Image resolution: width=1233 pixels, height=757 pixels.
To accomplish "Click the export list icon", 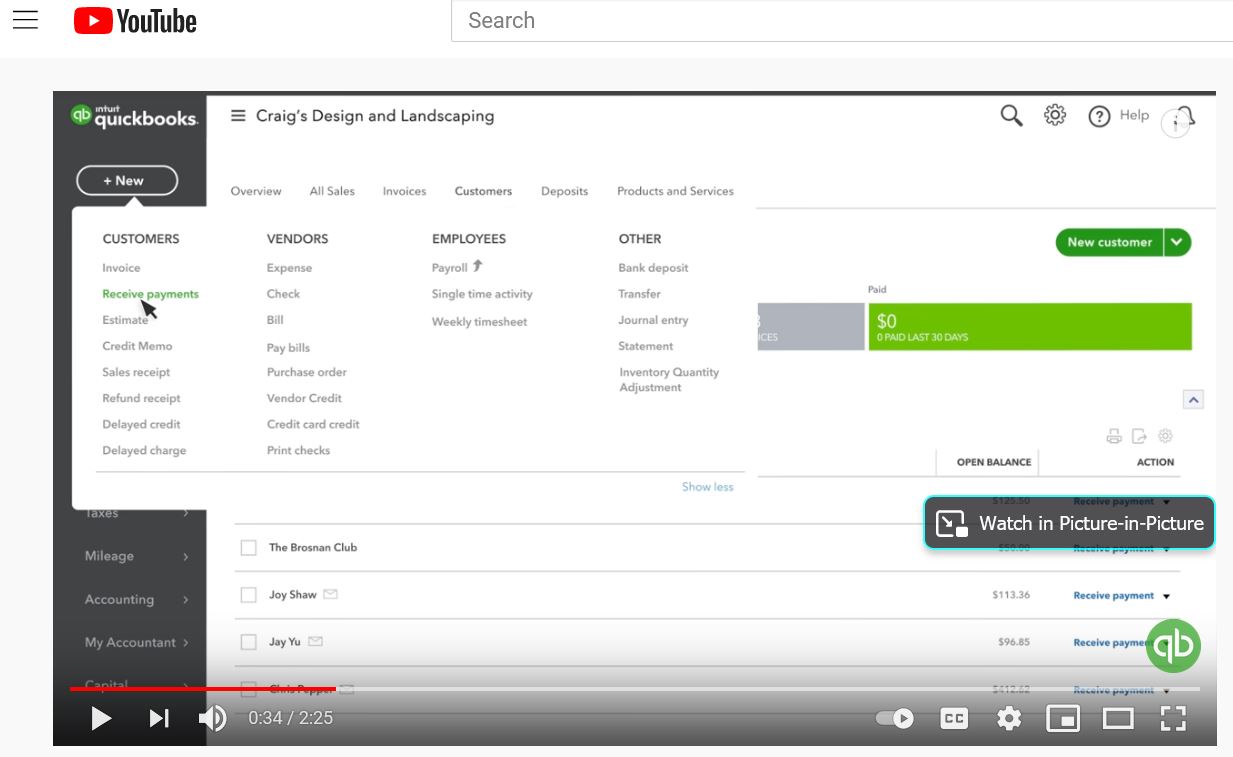I will [1139, 436].
